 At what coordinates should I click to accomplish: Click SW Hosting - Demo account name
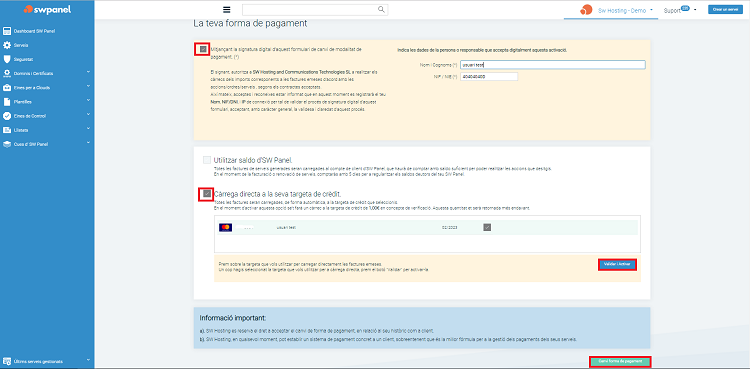point(622,10)
